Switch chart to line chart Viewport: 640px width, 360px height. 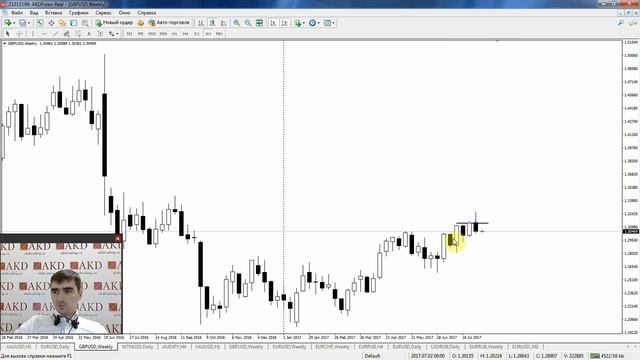(223, 23)
